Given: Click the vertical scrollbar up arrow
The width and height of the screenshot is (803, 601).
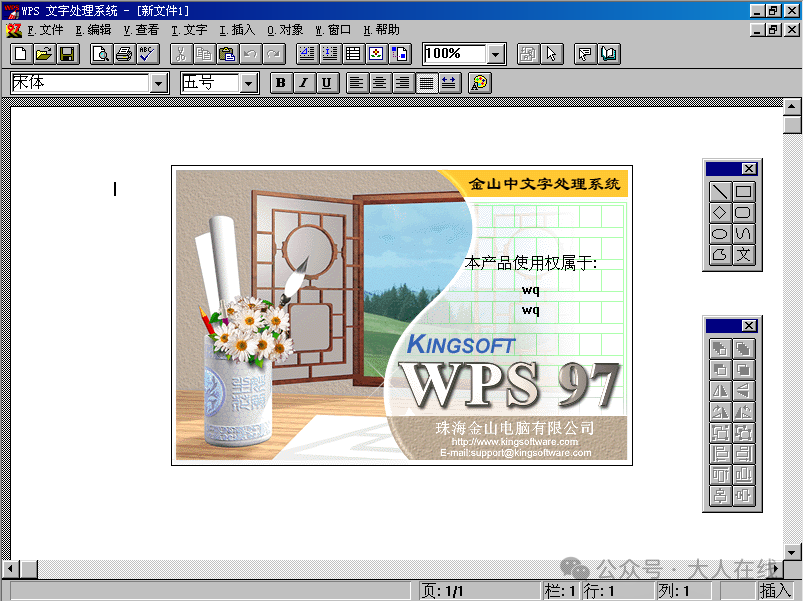Looking at the screenshot, I should pos(792,107).
